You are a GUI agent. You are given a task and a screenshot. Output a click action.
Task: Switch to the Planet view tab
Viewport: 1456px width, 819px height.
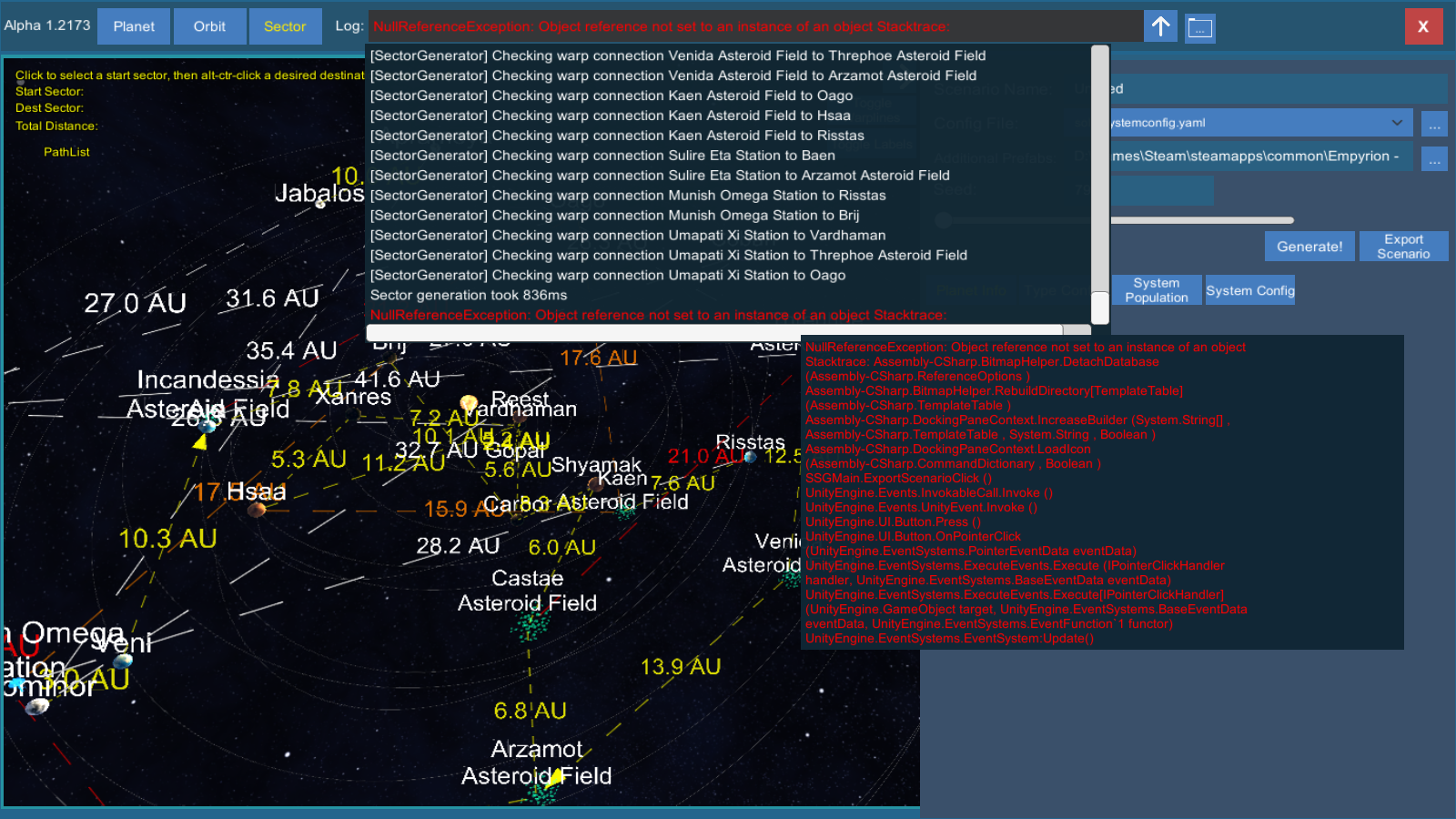coord(134,26)
